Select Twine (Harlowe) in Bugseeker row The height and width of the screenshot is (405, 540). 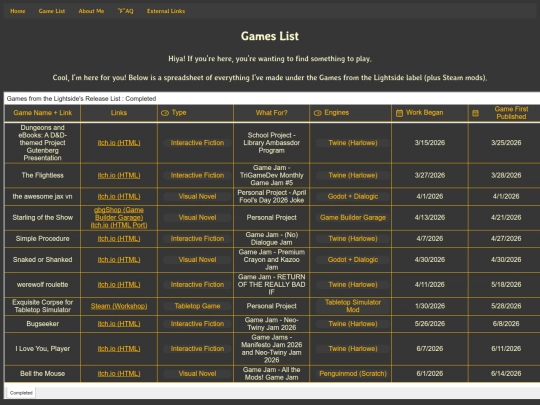(x=353, y=324)
